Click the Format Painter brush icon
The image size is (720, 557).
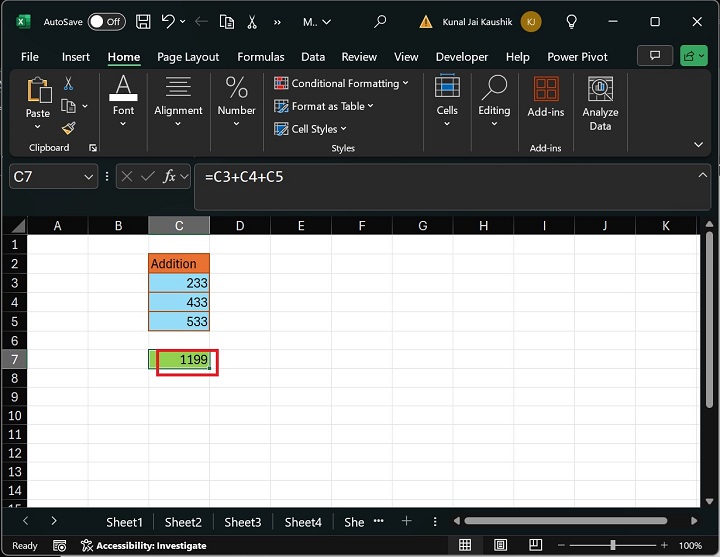tap(69, 128)
